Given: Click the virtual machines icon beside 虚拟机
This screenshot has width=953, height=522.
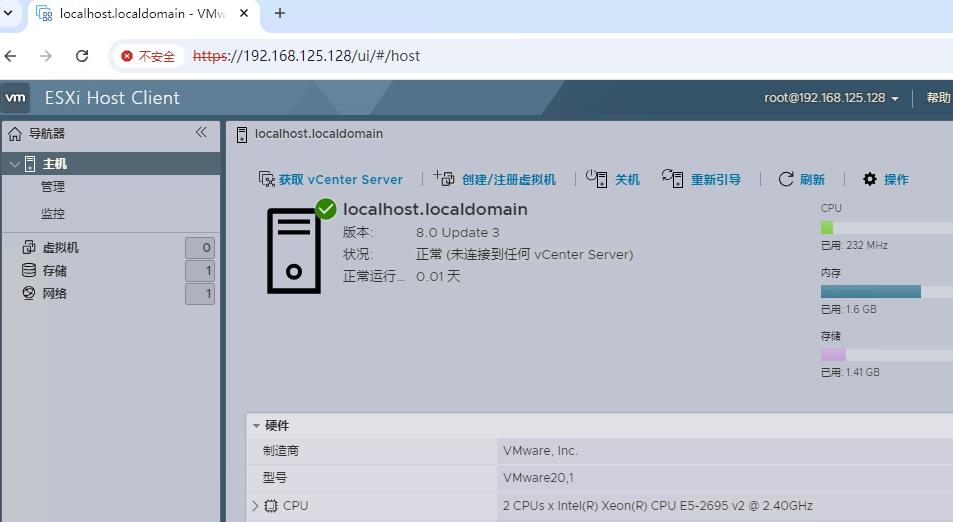Looking at the screenshot, I should (x=29, y=247).
